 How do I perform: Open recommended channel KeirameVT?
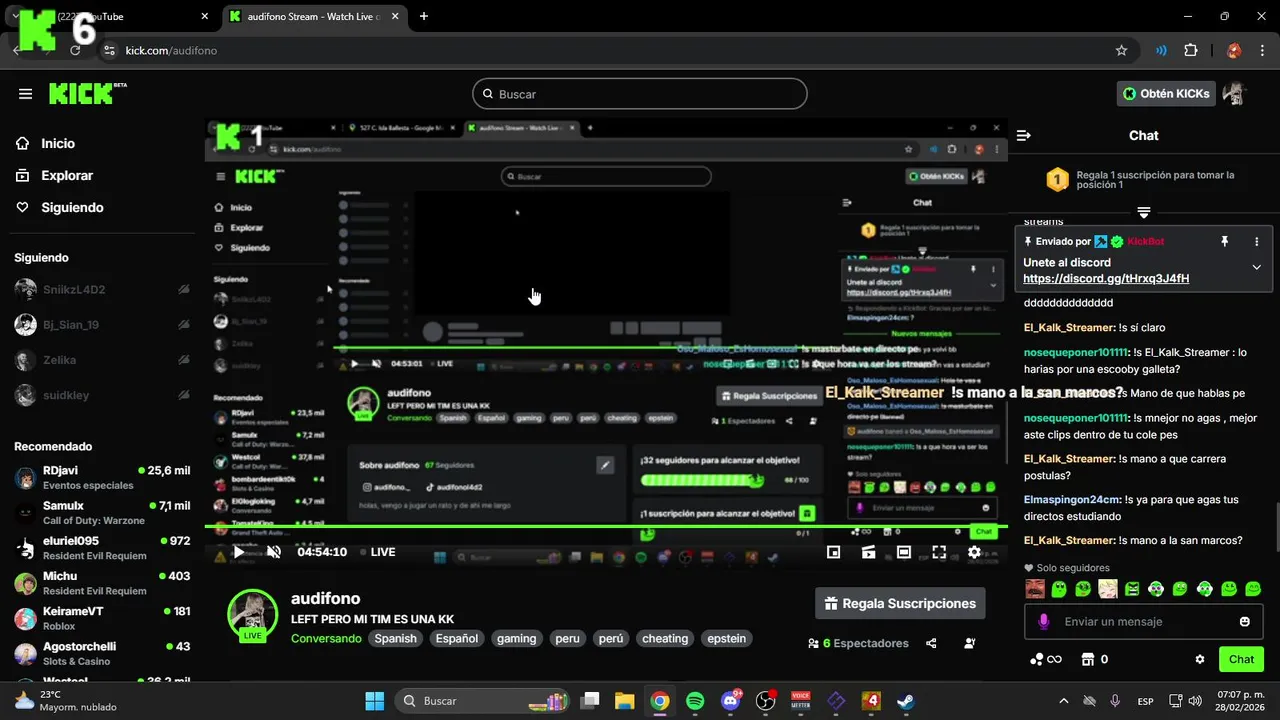(x=101, y=618)
